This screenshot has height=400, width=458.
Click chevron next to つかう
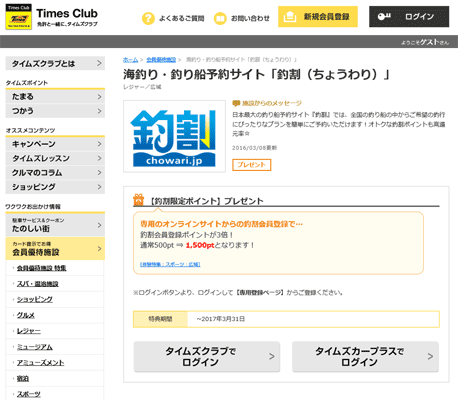pyautogui.click(x=99, y=111)
